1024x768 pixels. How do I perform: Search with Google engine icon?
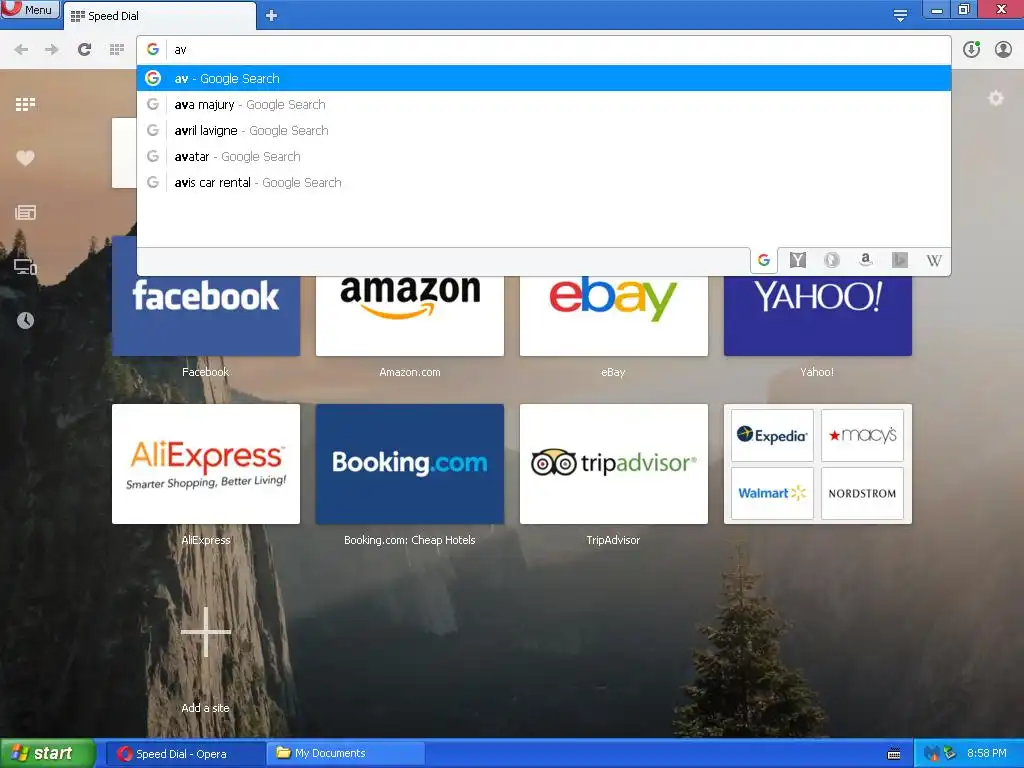[x=763, y=260]
